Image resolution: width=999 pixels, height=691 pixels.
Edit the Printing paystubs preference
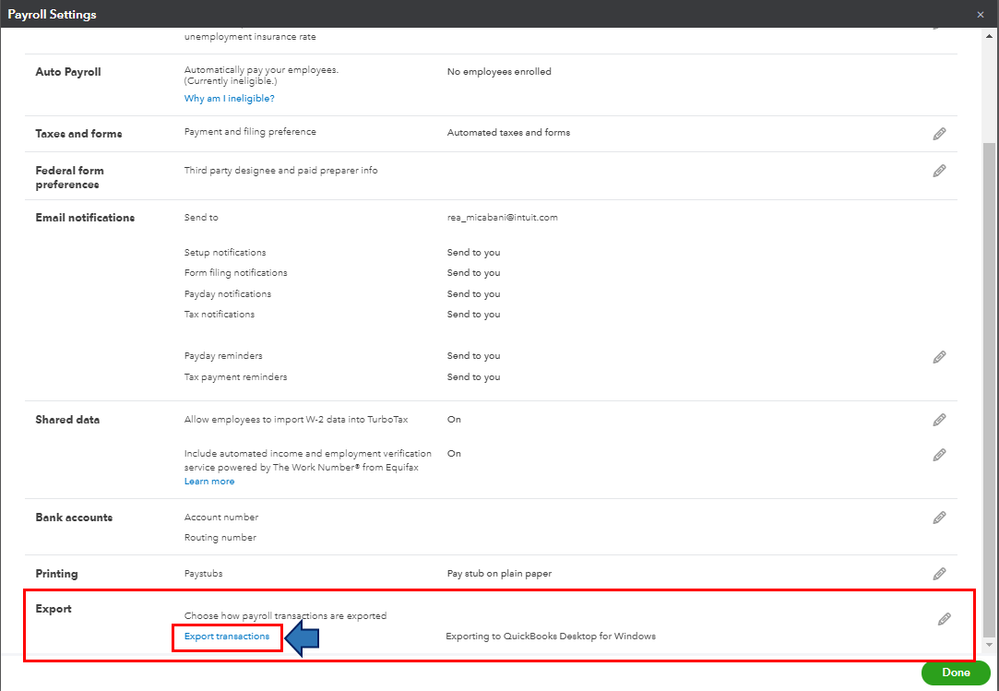point(939,574)
